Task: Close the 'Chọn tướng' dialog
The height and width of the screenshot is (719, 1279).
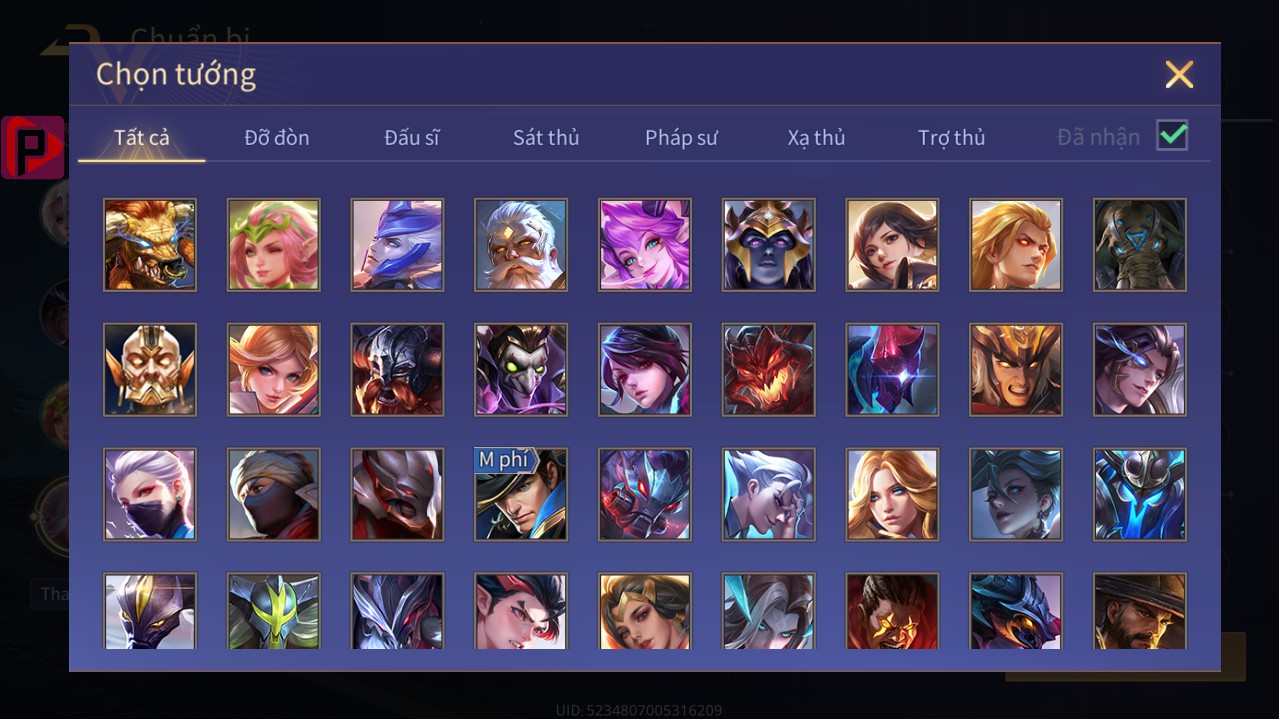Action: pos(1180,74)
